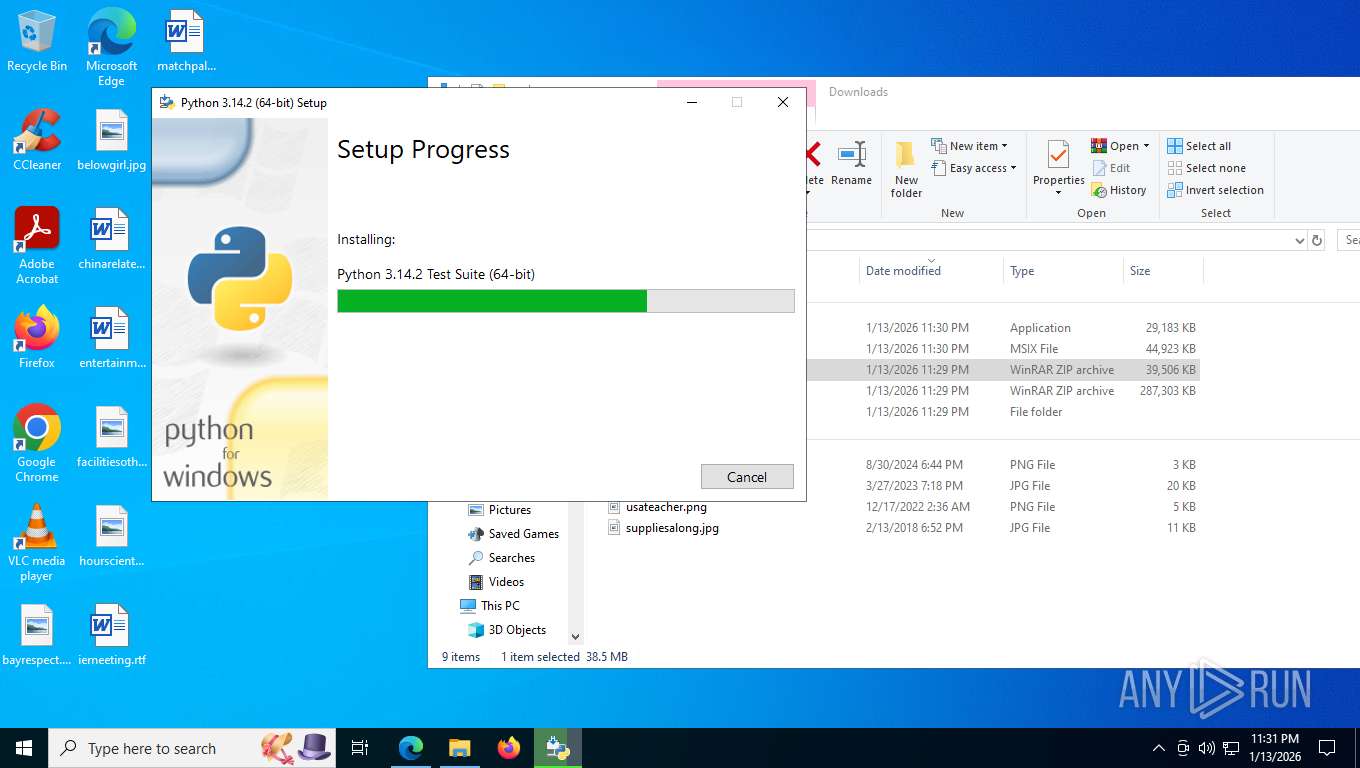1360x768 pixels.
Task: Open Recycle Bin on desktop
Action: (x=37, y=41)
